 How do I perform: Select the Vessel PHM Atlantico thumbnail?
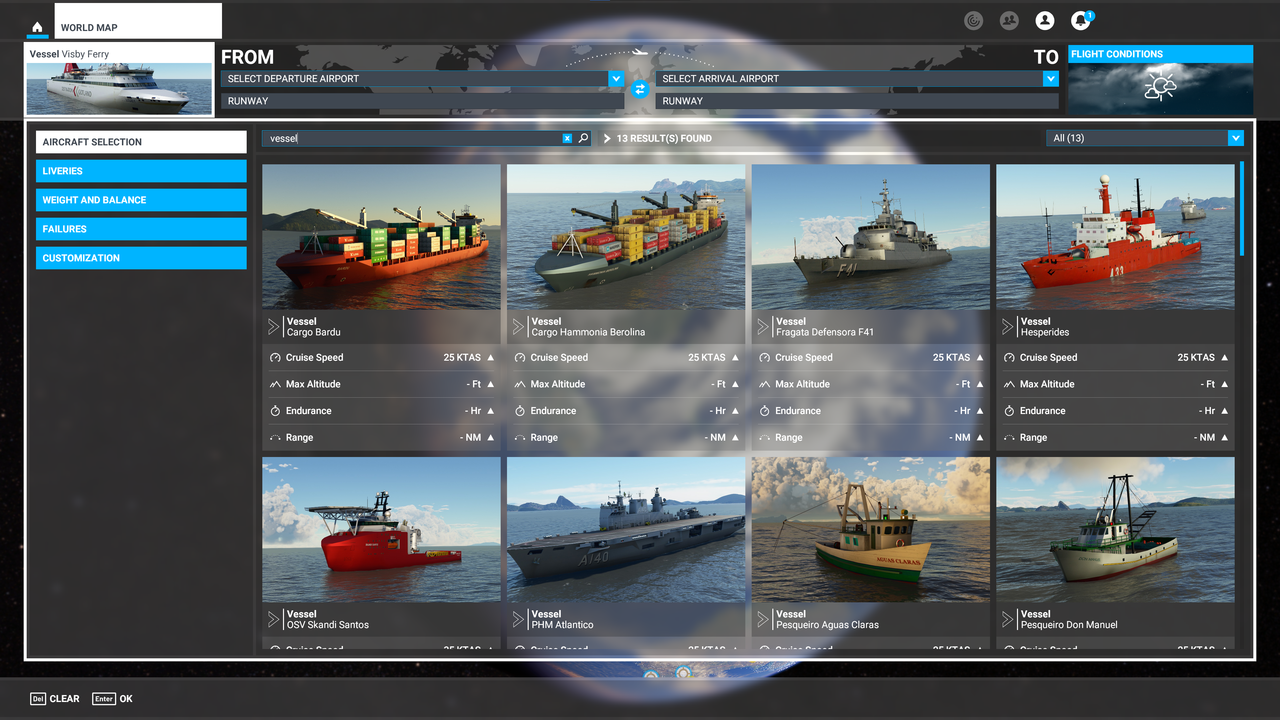pos(626,529)
